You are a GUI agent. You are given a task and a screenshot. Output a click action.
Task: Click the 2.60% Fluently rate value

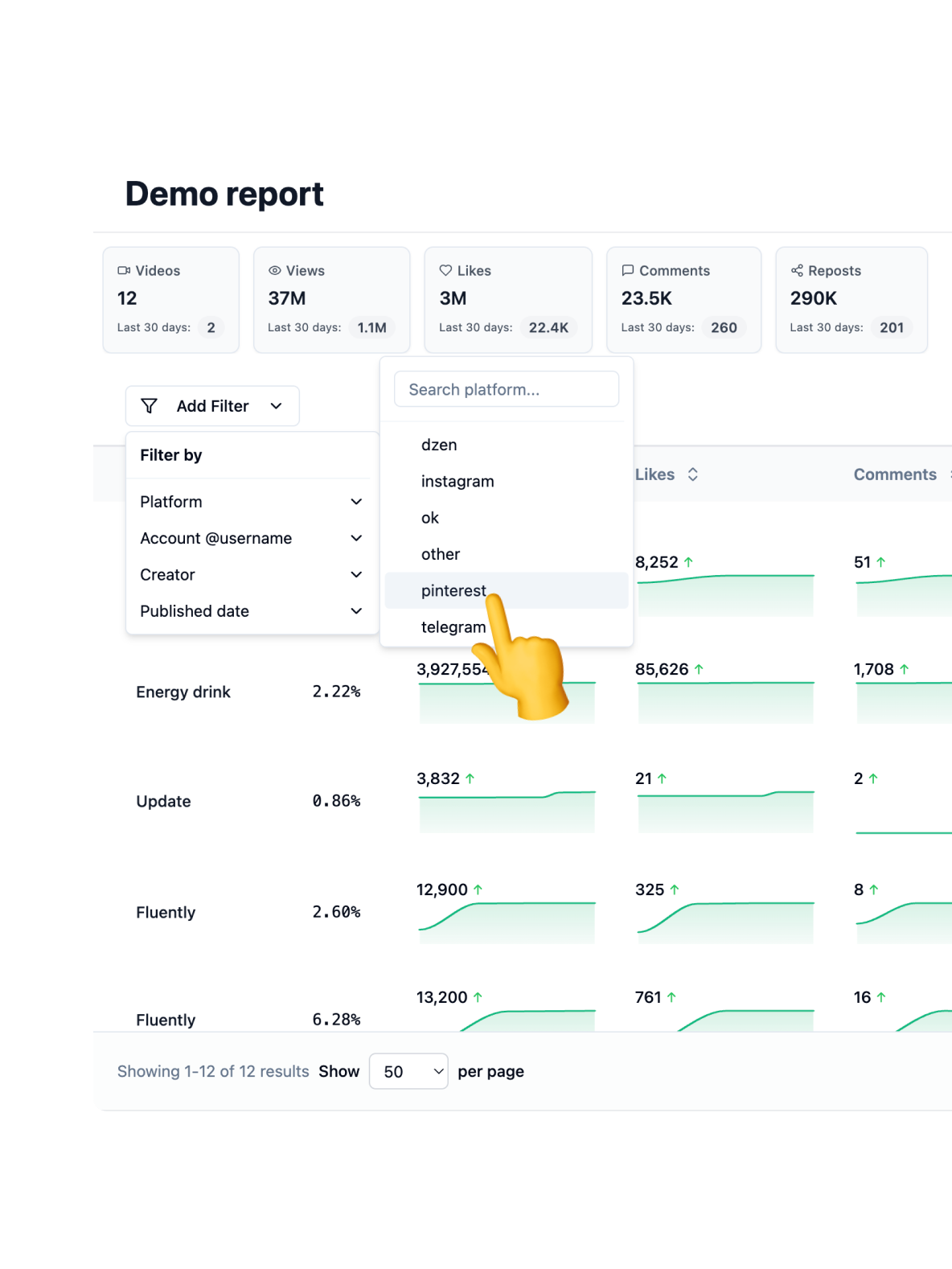click(x=336, y=912)
